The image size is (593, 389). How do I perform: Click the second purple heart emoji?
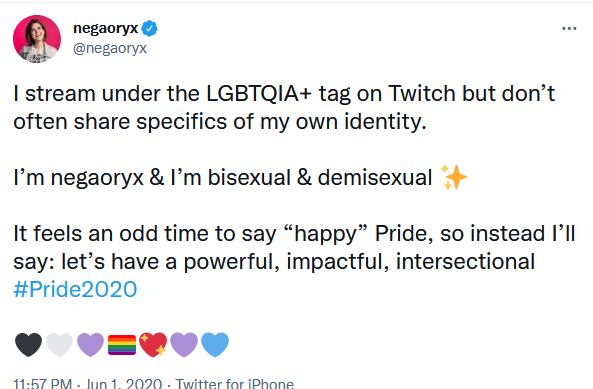coord(184,344)
